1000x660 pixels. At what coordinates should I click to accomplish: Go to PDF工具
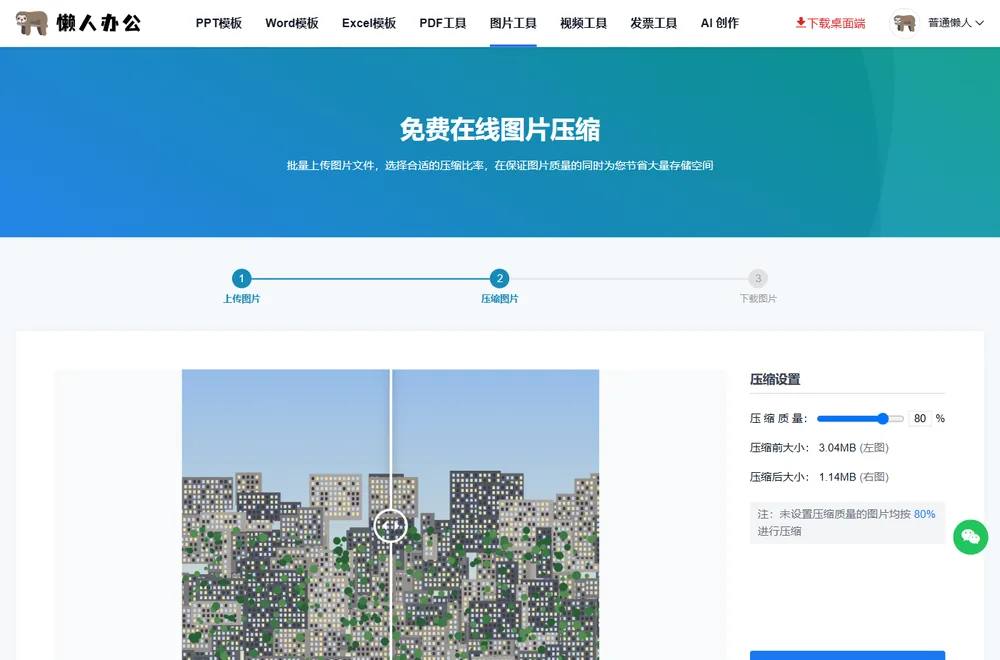[443, 23]
